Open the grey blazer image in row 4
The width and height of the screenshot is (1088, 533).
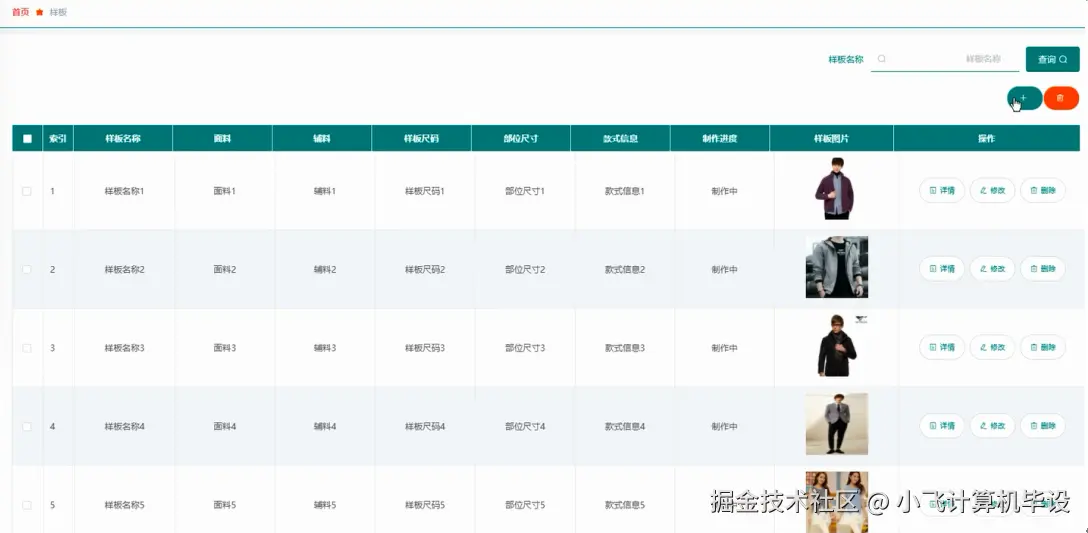coord(837,424)
